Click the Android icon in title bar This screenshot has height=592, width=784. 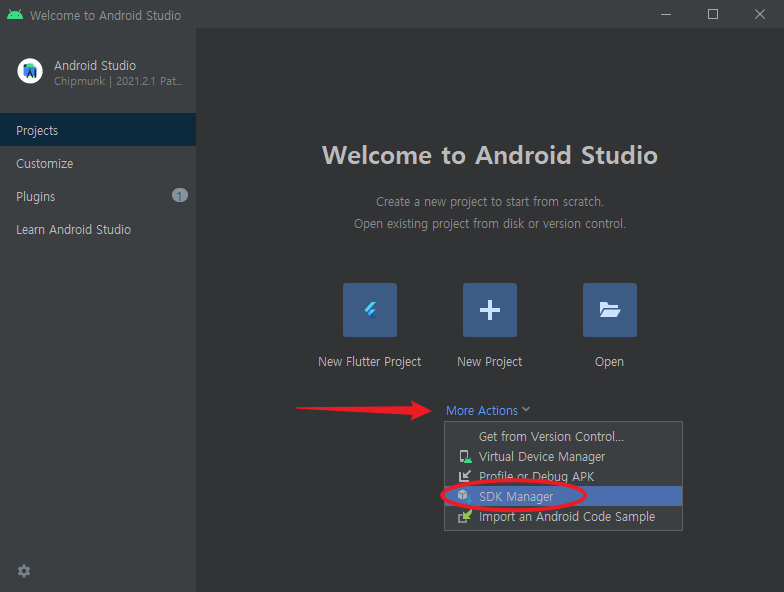[x=15, y=14]
